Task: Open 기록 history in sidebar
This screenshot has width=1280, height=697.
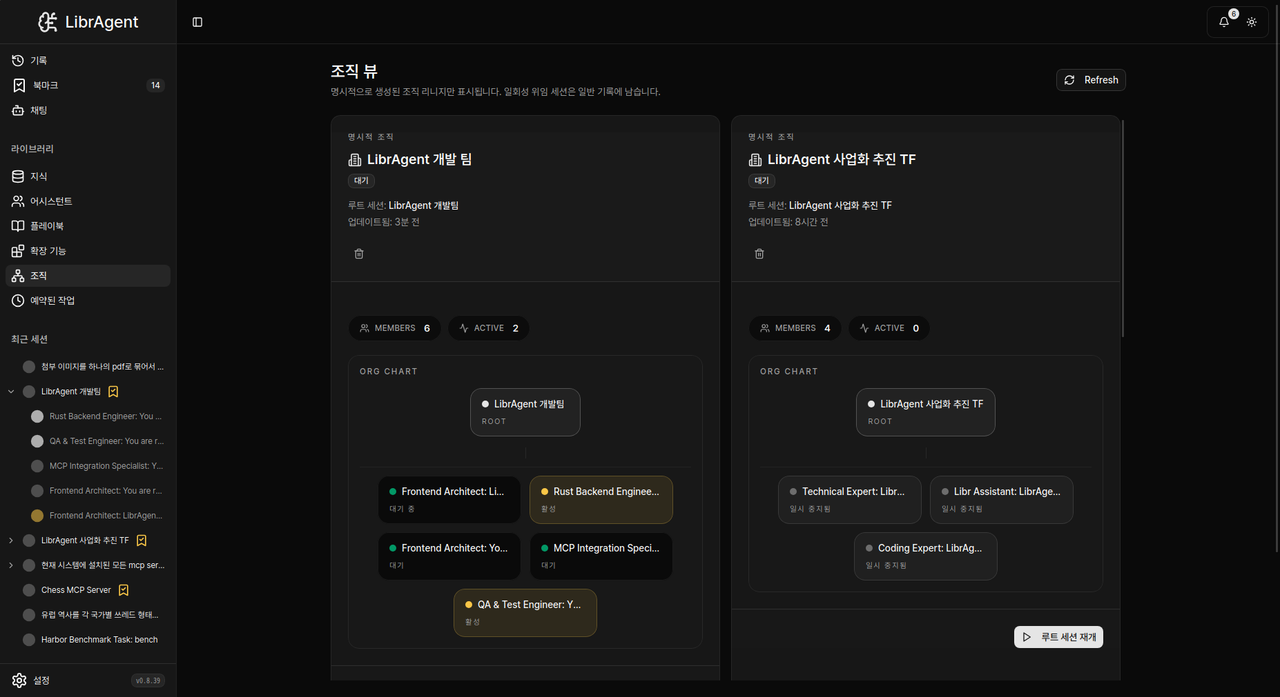Action: click(x=88, y=61)
